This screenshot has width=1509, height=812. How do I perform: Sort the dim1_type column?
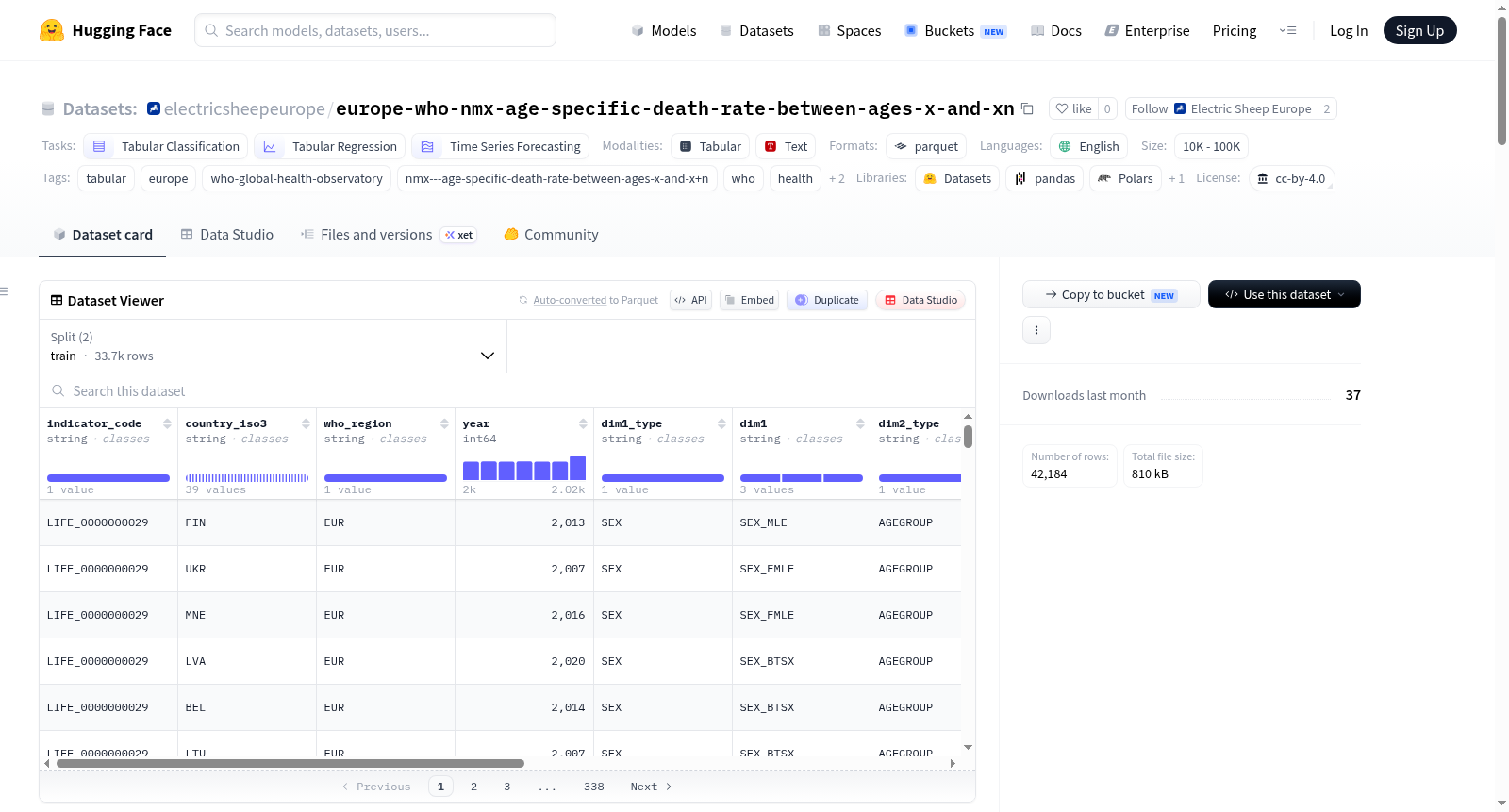(721, 423)
